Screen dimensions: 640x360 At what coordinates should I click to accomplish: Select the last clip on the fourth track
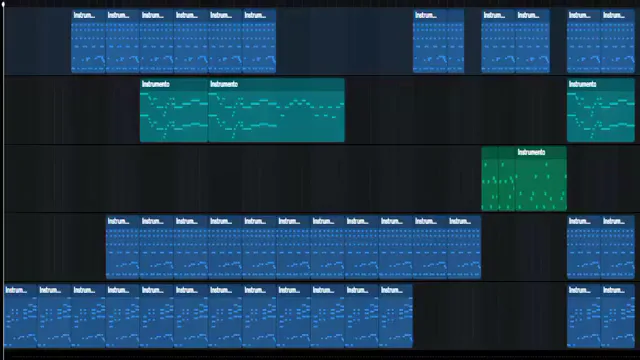click(x=618, y=247)
